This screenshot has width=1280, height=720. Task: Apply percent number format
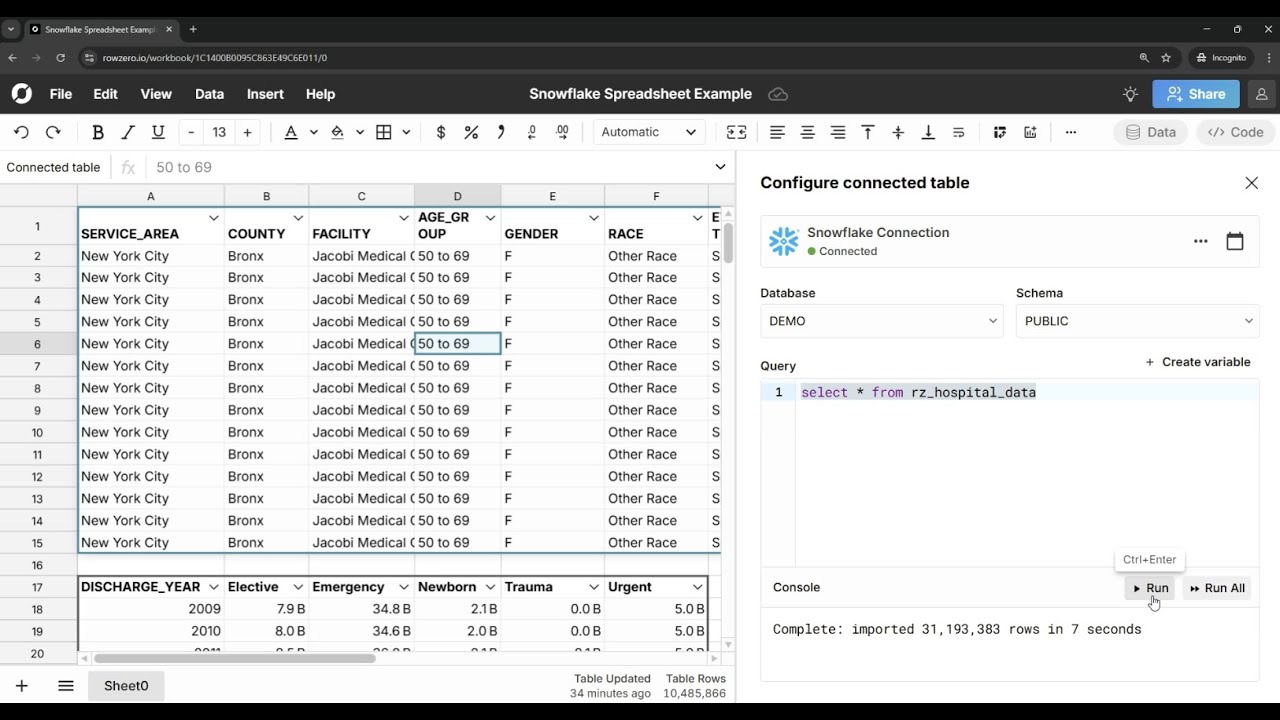coord(471,132)
